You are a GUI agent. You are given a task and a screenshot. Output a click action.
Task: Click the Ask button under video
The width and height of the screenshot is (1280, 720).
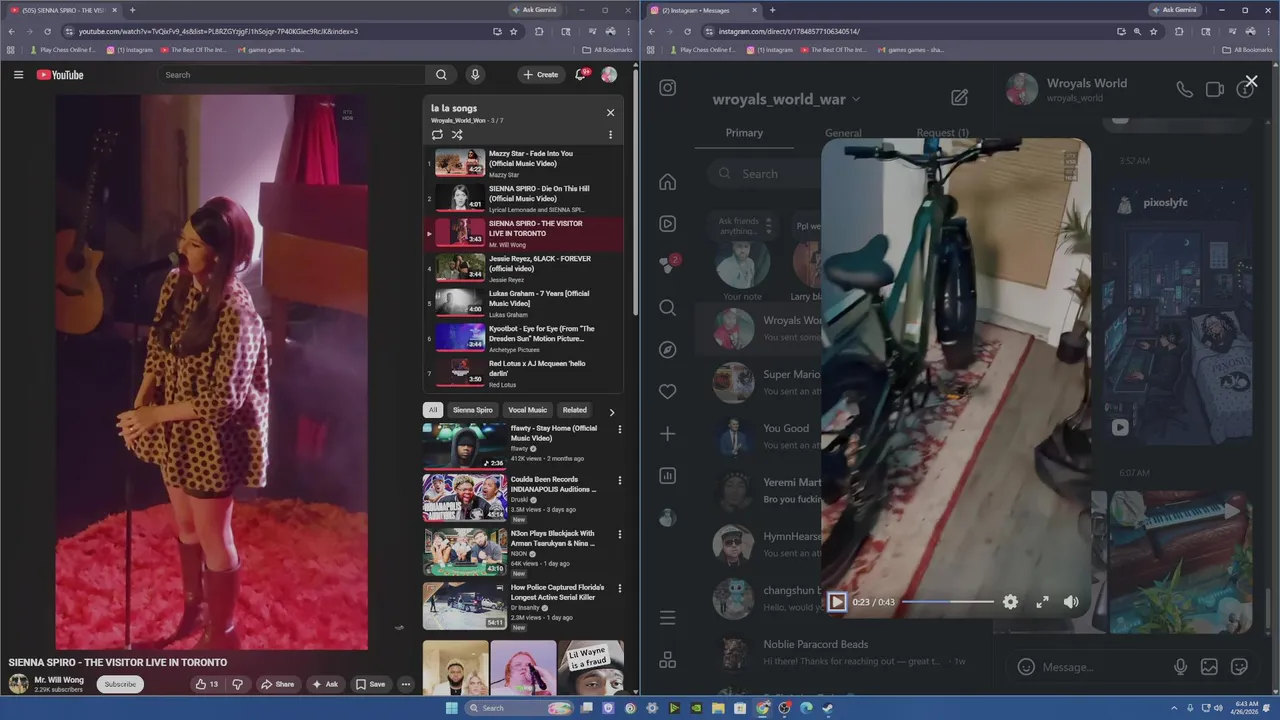point(325,684)
